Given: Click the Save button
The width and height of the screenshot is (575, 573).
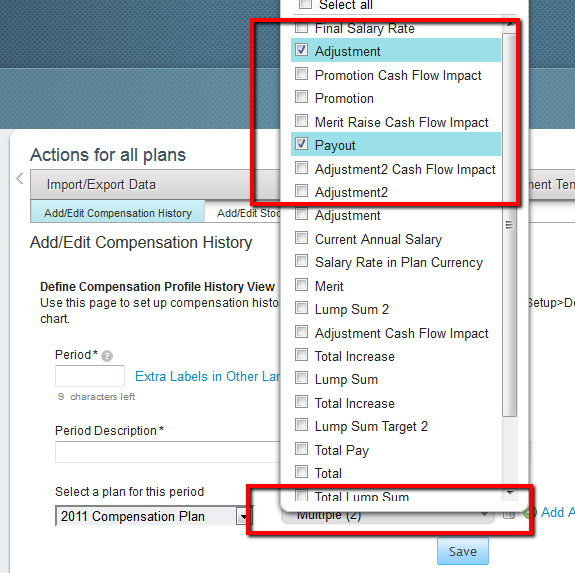Looking at the screenshot, I should [463, 551].
